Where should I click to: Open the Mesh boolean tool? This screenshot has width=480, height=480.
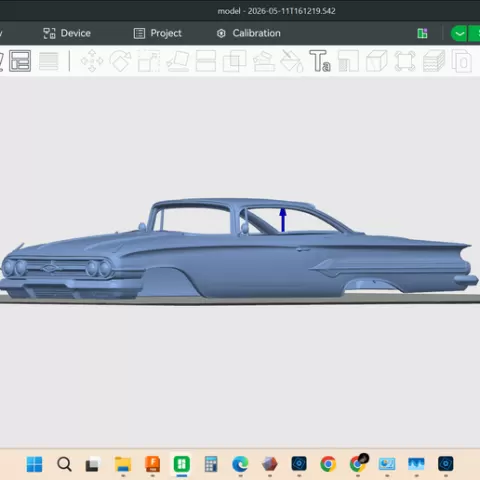(x=234, y=61)
